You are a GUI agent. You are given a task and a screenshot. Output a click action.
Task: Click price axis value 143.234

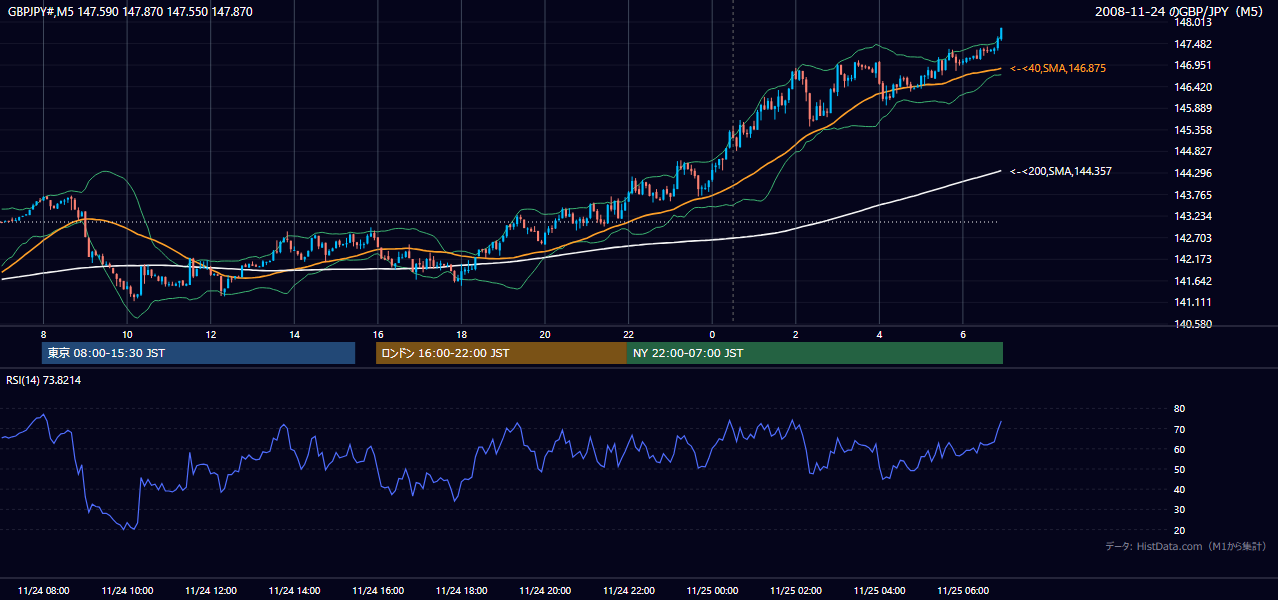pyautogui.click(x=1193, y=216)
